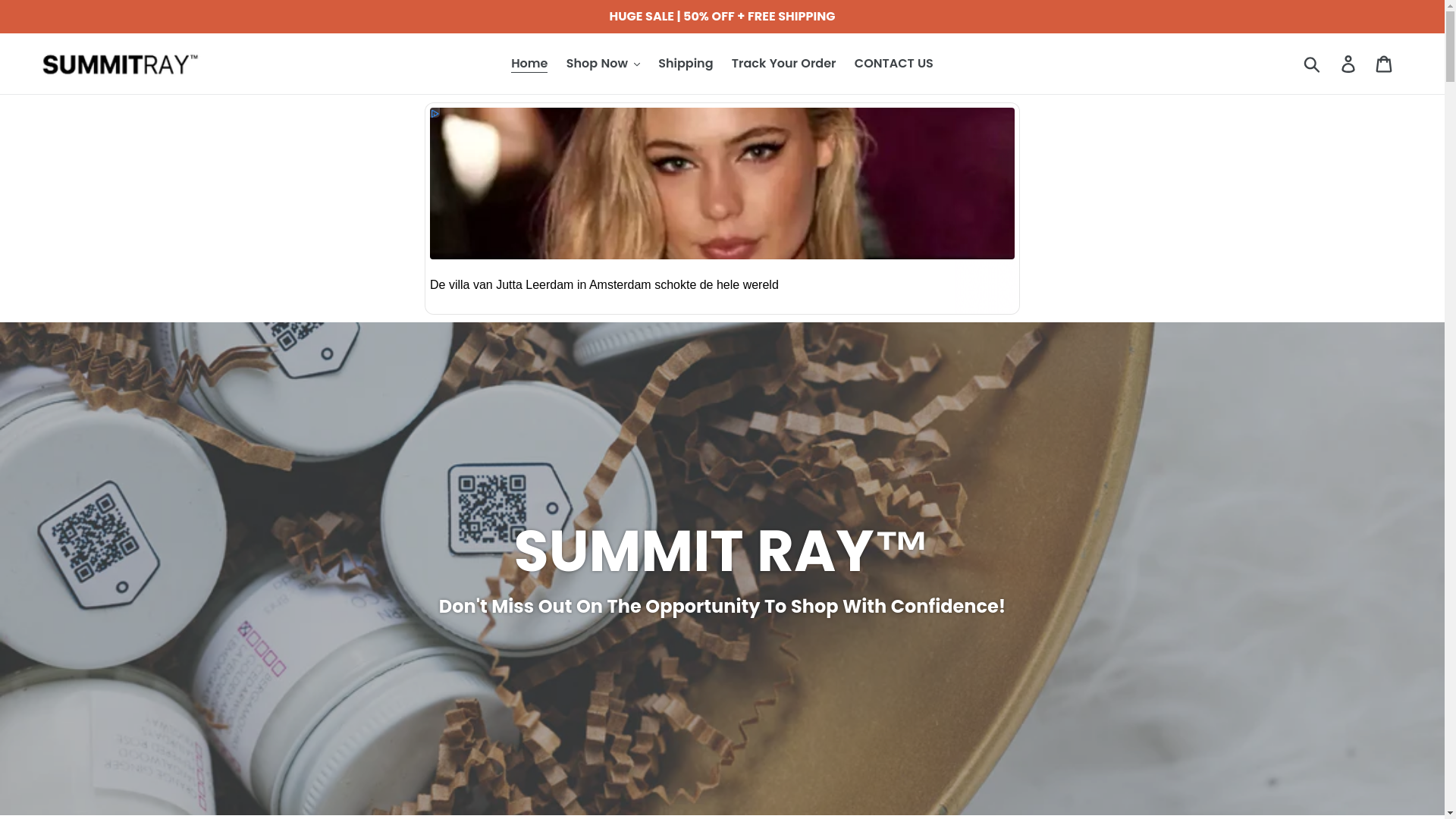Viewport: 1456px width, 819px height.
Task: Click the page vertical scrollbar
Action: 1450,409
